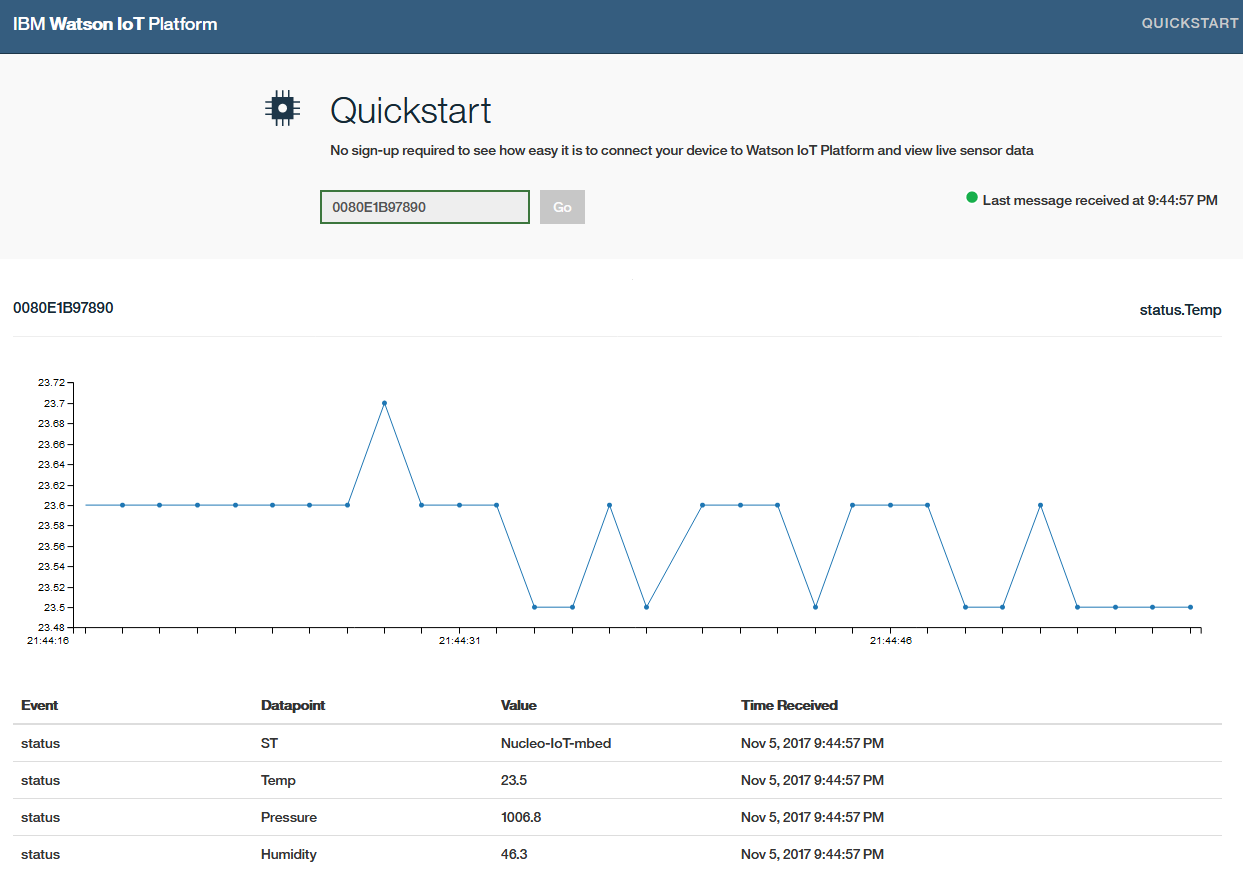This screenshot has width=1243, height=882.
Task: Select the ST datapoint row
Action: 269,743
